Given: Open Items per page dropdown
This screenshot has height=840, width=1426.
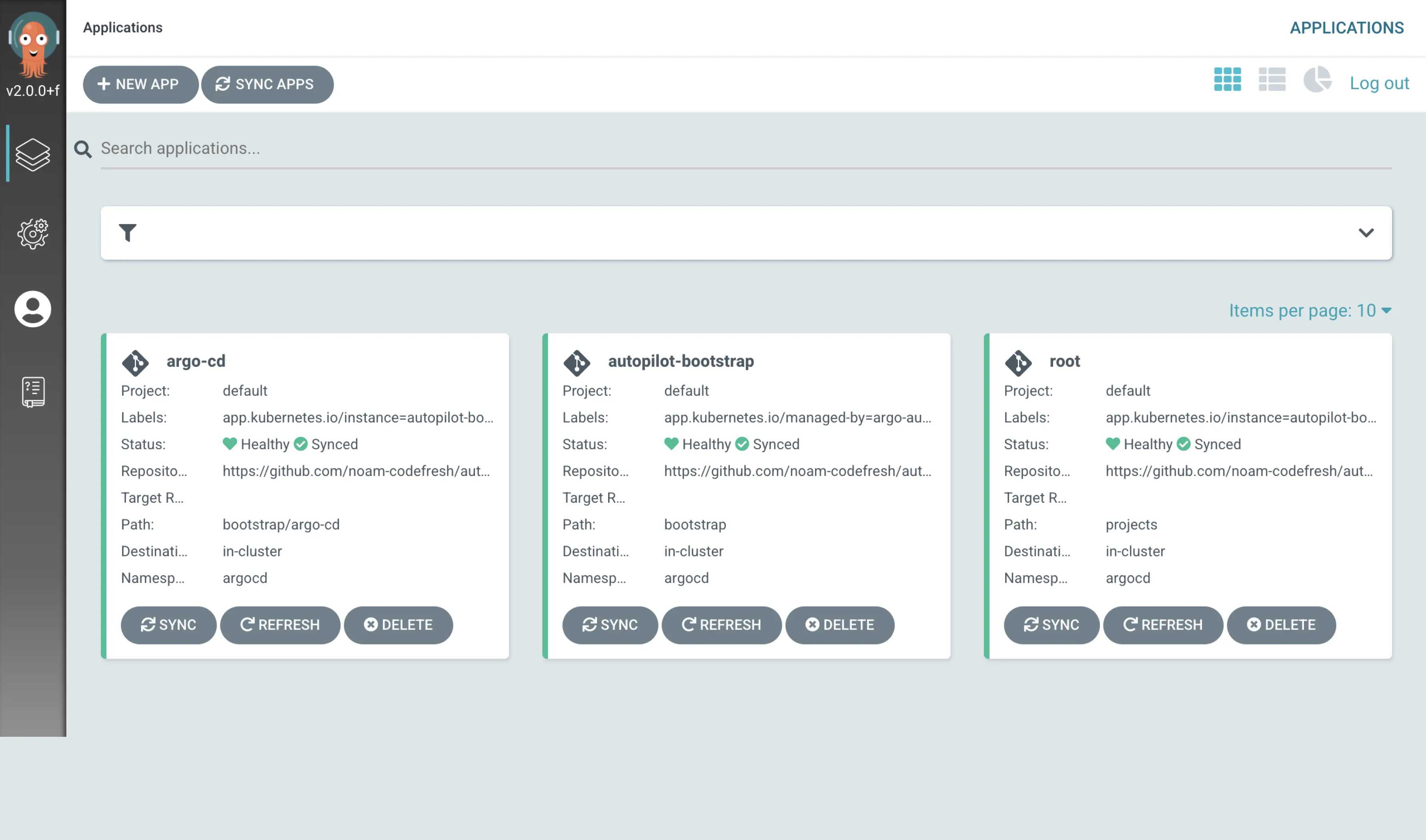Looking at the screenshot, I should 1310,310.
